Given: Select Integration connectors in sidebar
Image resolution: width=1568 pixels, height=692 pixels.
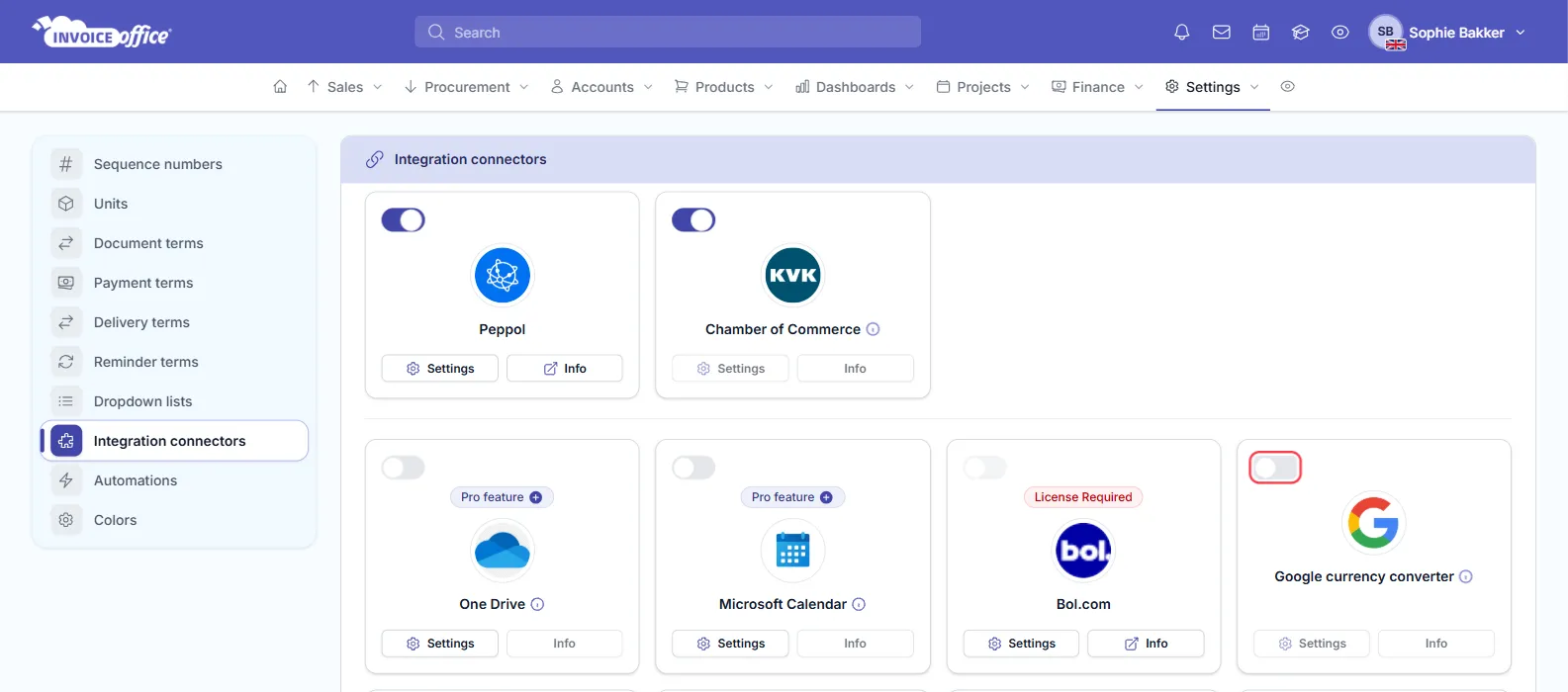Looking at the screenshot, I should click(174, 441).
